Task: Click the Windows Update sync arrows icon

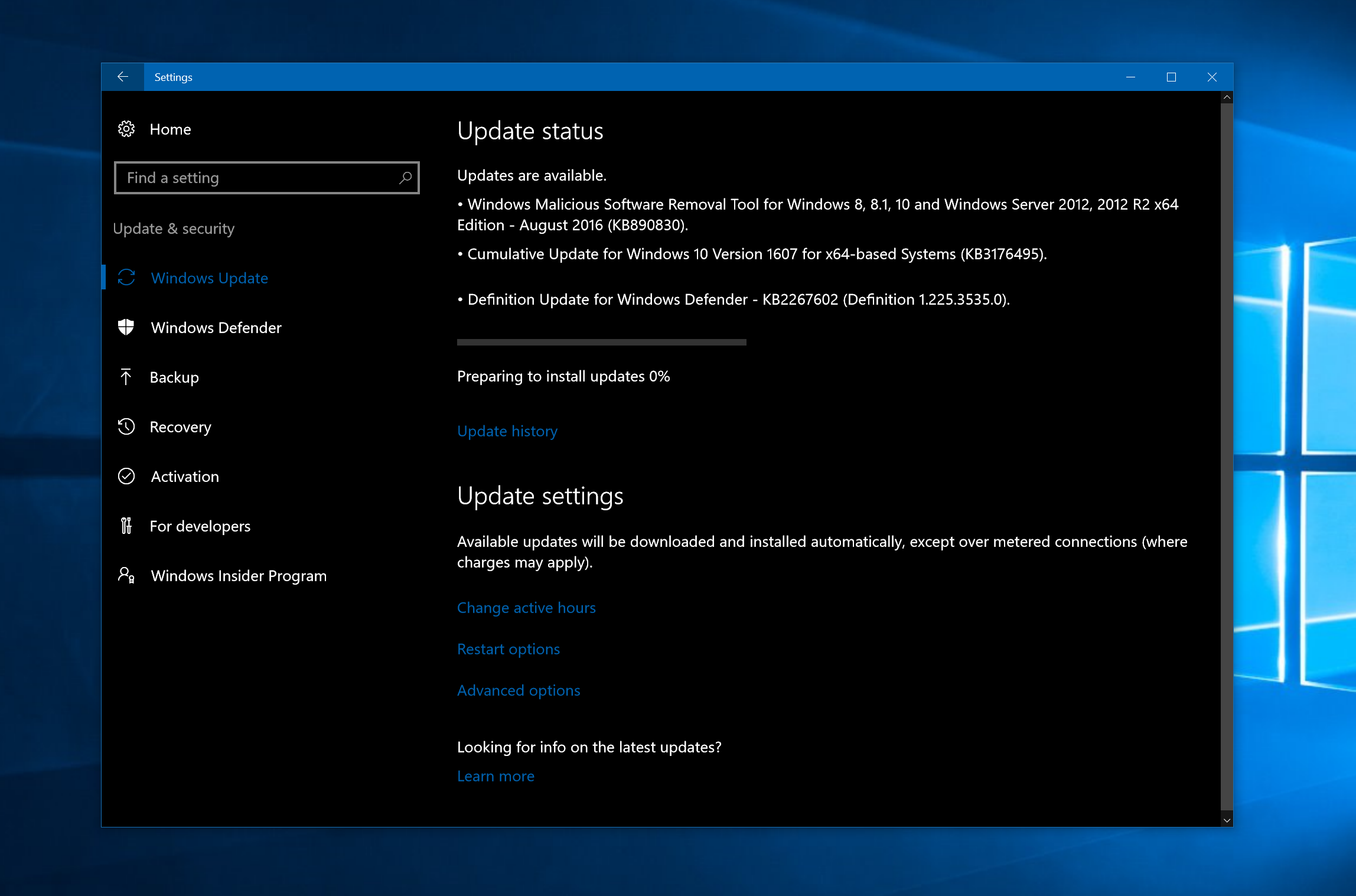Action: coord(126,278)
